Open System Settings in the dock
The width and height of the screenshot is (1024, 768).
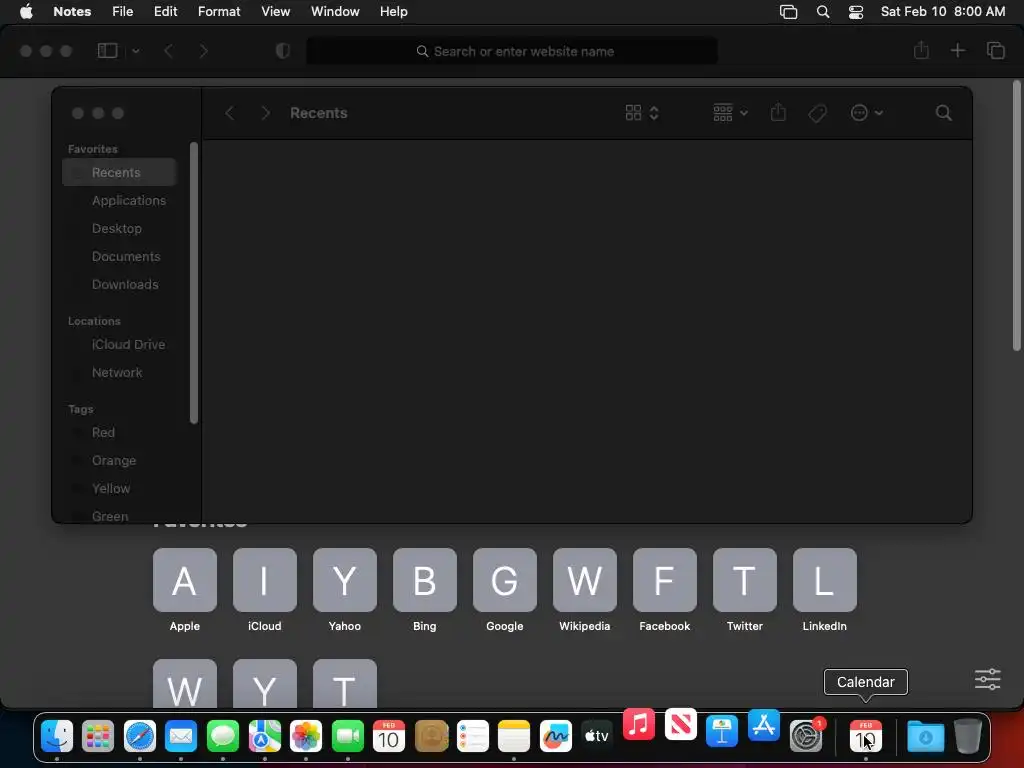coord(806,737)
